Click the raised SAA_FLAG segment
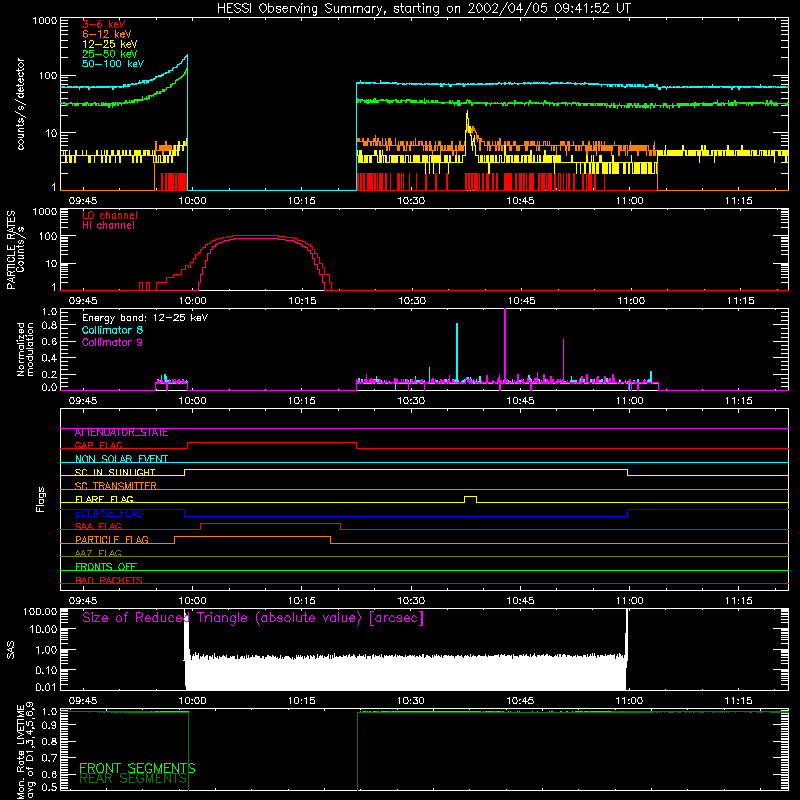Viewport: 800px width, 800px height. point(270,523)
